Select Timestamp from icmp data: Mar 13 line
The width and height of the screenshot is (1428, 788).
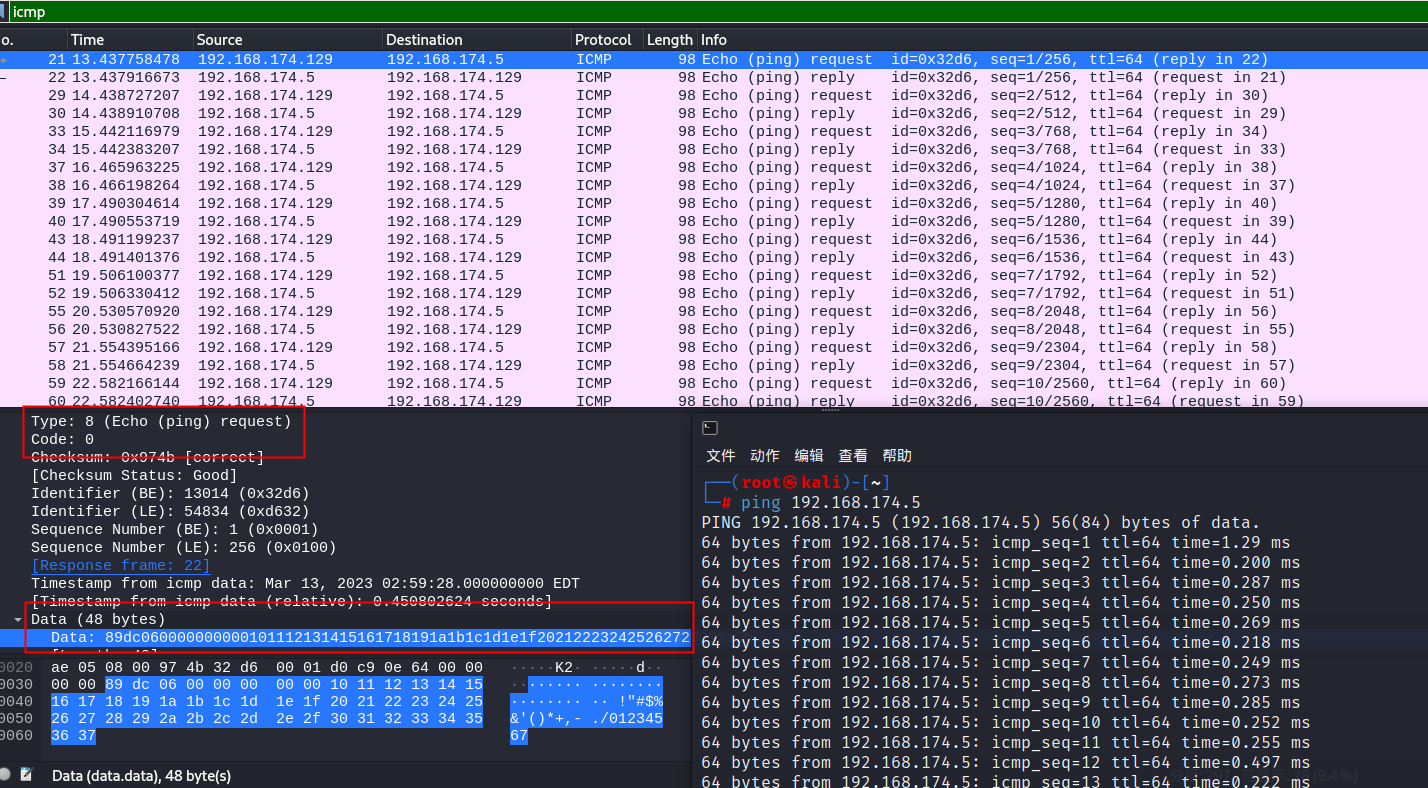click(305, 584)
